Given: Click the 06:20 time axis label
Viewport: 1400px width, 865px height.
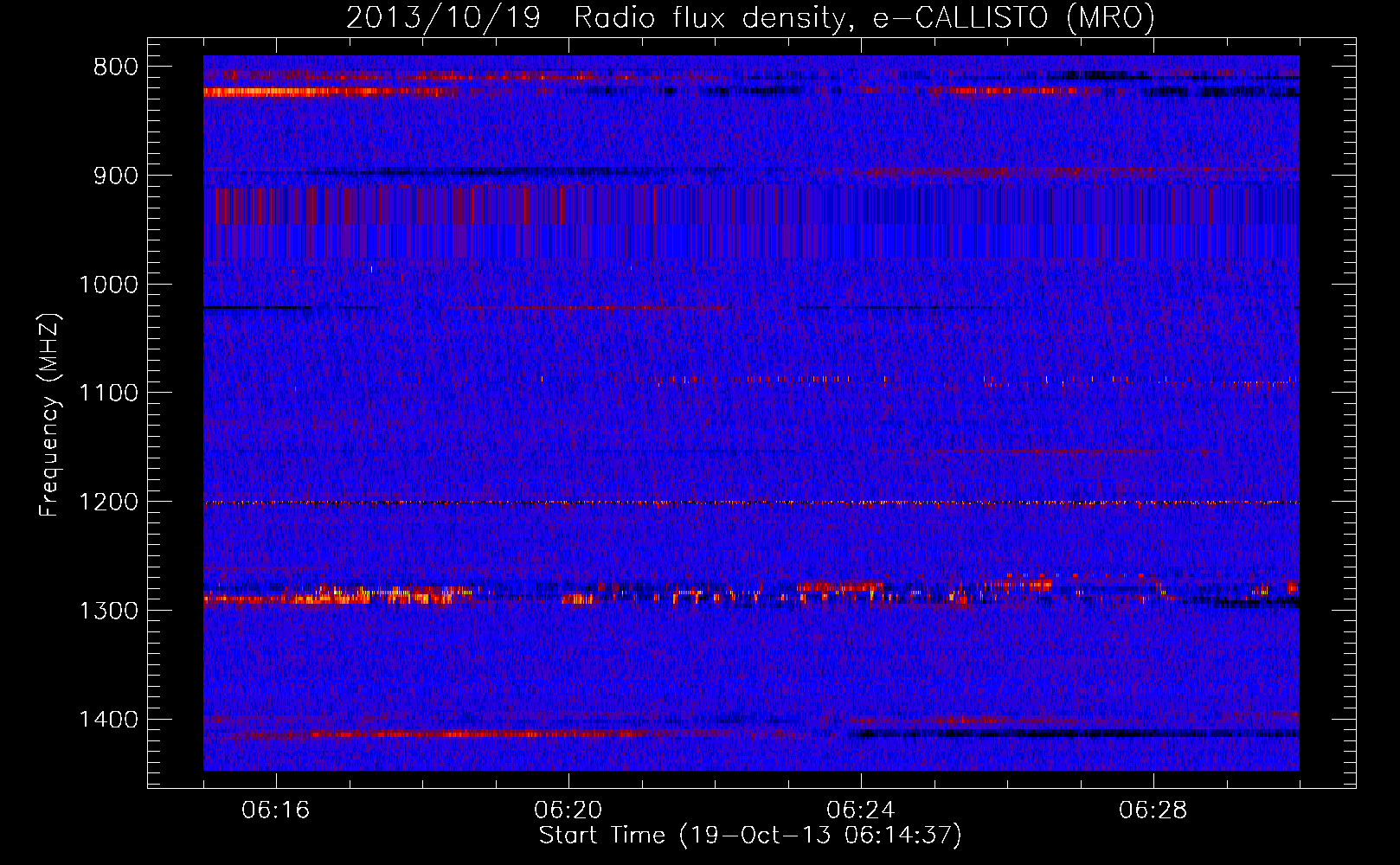Looking at the screenshot, I should click(568, 811).
